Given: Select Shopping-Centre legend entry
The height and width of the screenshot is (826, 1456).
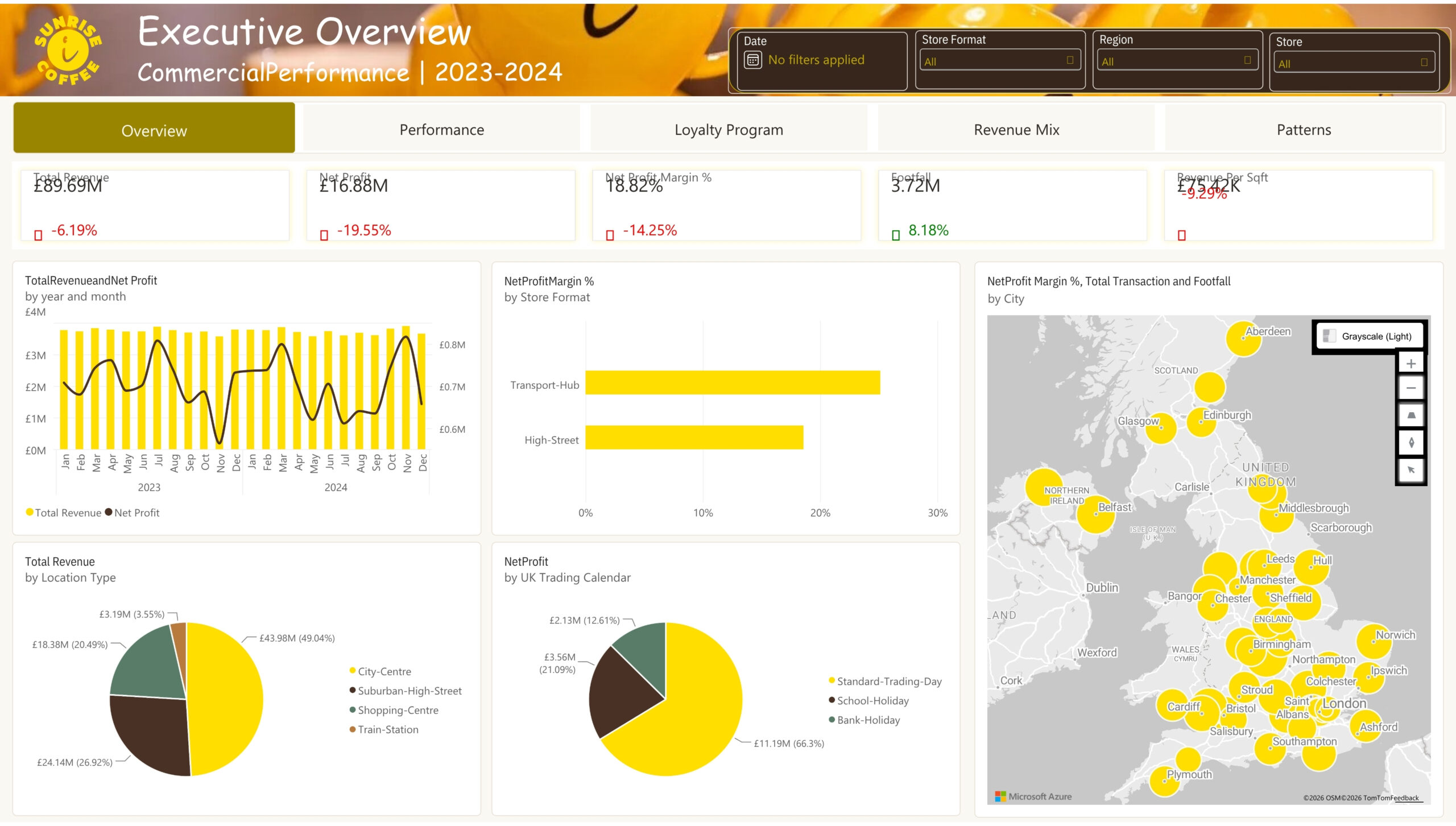Looking at the screenshot, I should click(x=394, y=710).
